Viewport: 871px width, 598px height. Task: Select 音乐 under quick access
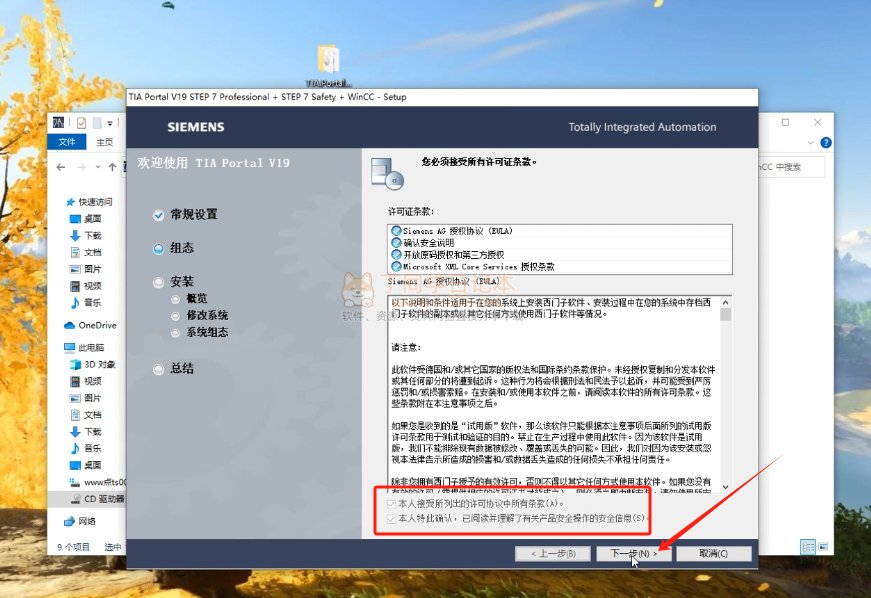86,303
